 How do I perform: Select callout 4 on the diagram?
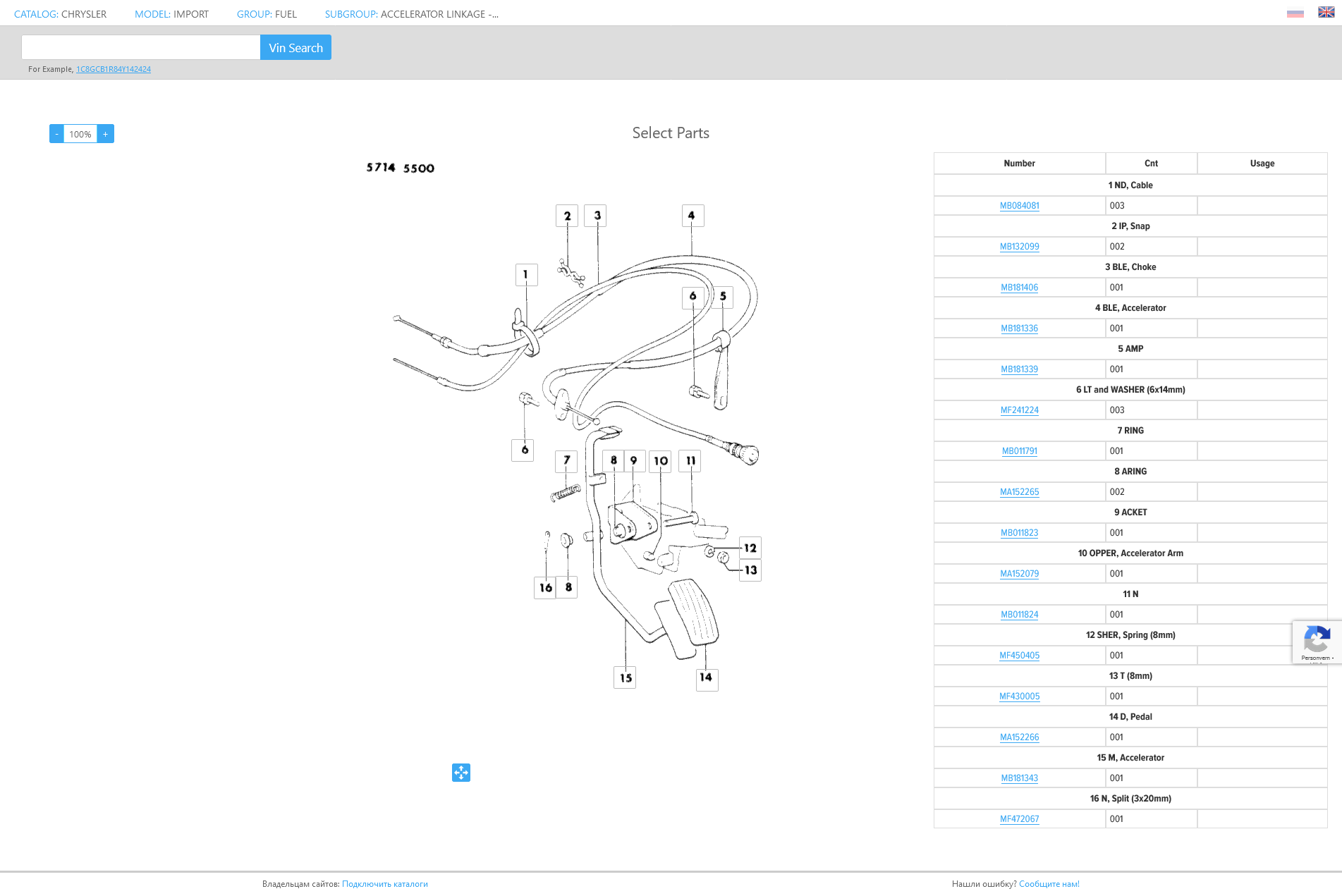point(693,216)
